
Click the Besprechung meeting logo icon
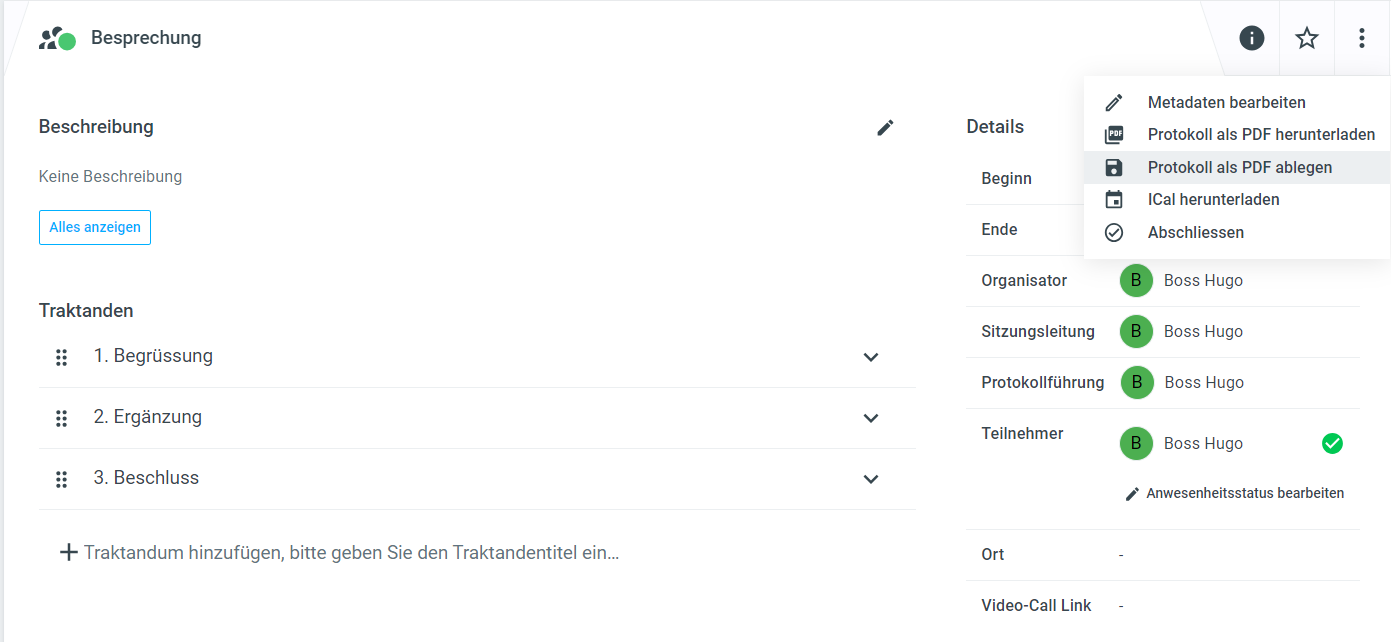58,39
